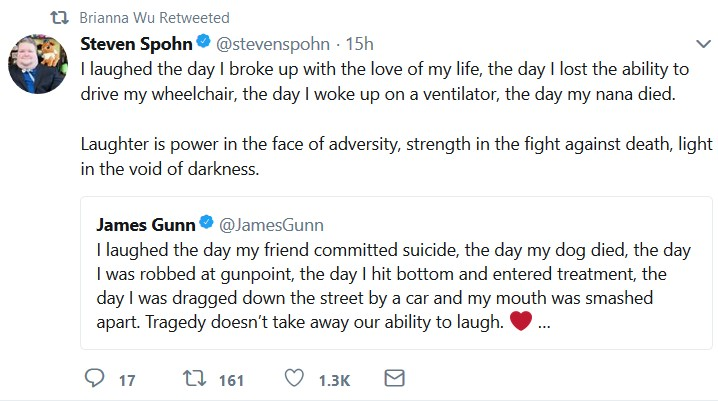View the 161 retweets count
The image size is (718, 401).
pos(231,380)
